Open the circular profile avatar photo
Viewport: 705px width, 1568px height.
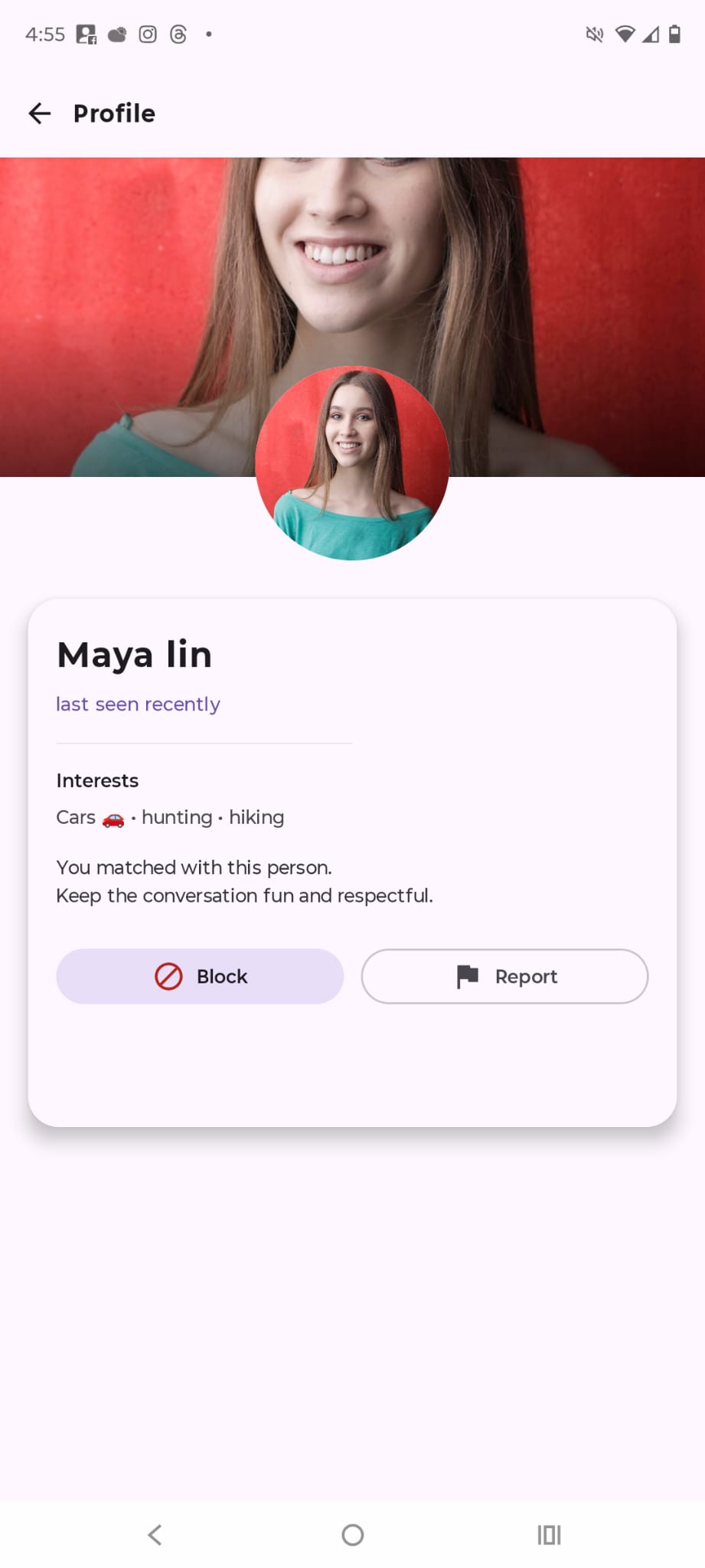pos(352,463)
